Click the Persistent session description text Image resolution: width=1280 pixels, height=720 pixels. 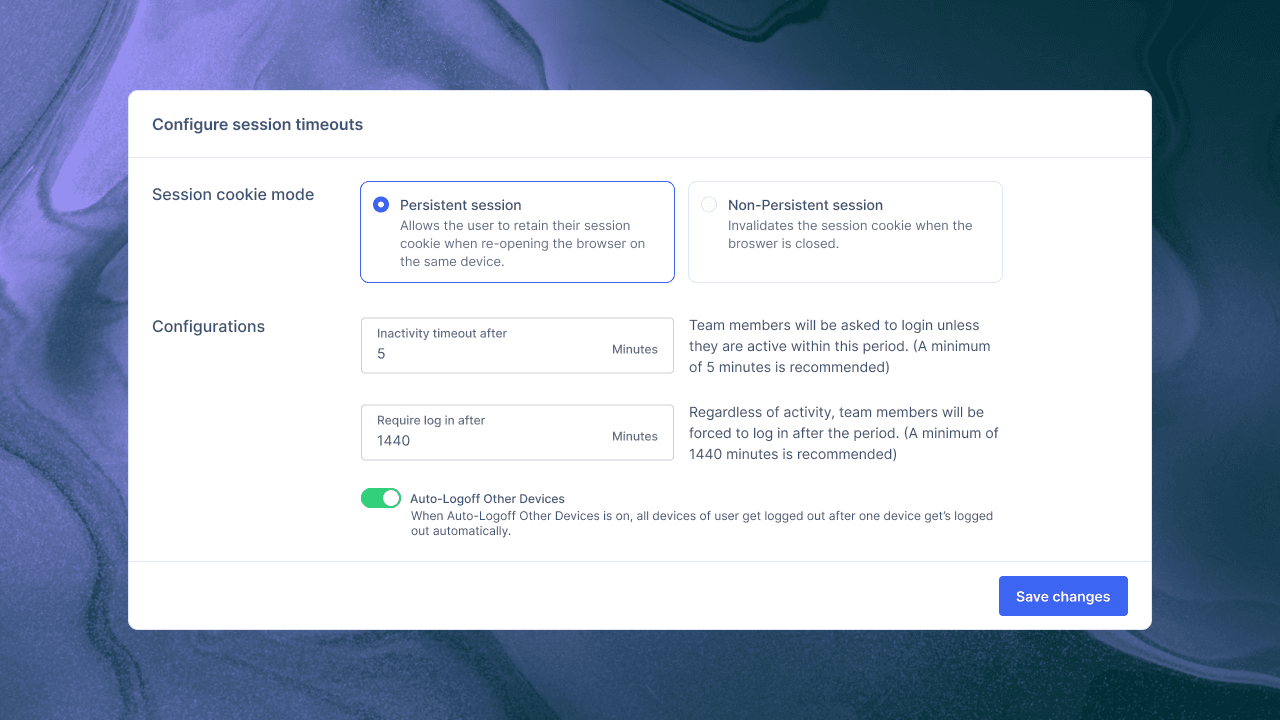click(x=522, y=244)
